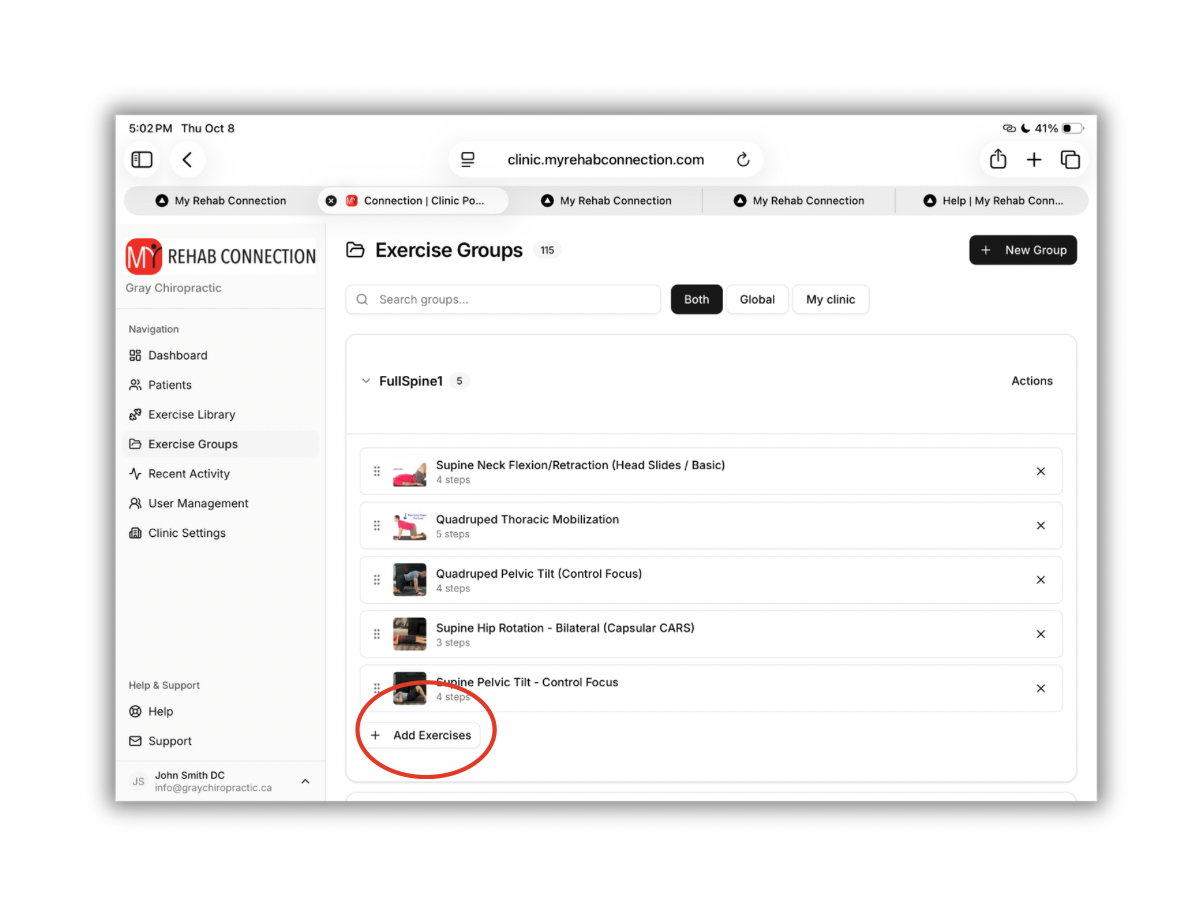This screenshot has height=900, width=1200.
Task: Open Supine Hip Rotation thumbnail
Action: pyautogui.click(x=410, y=634)
